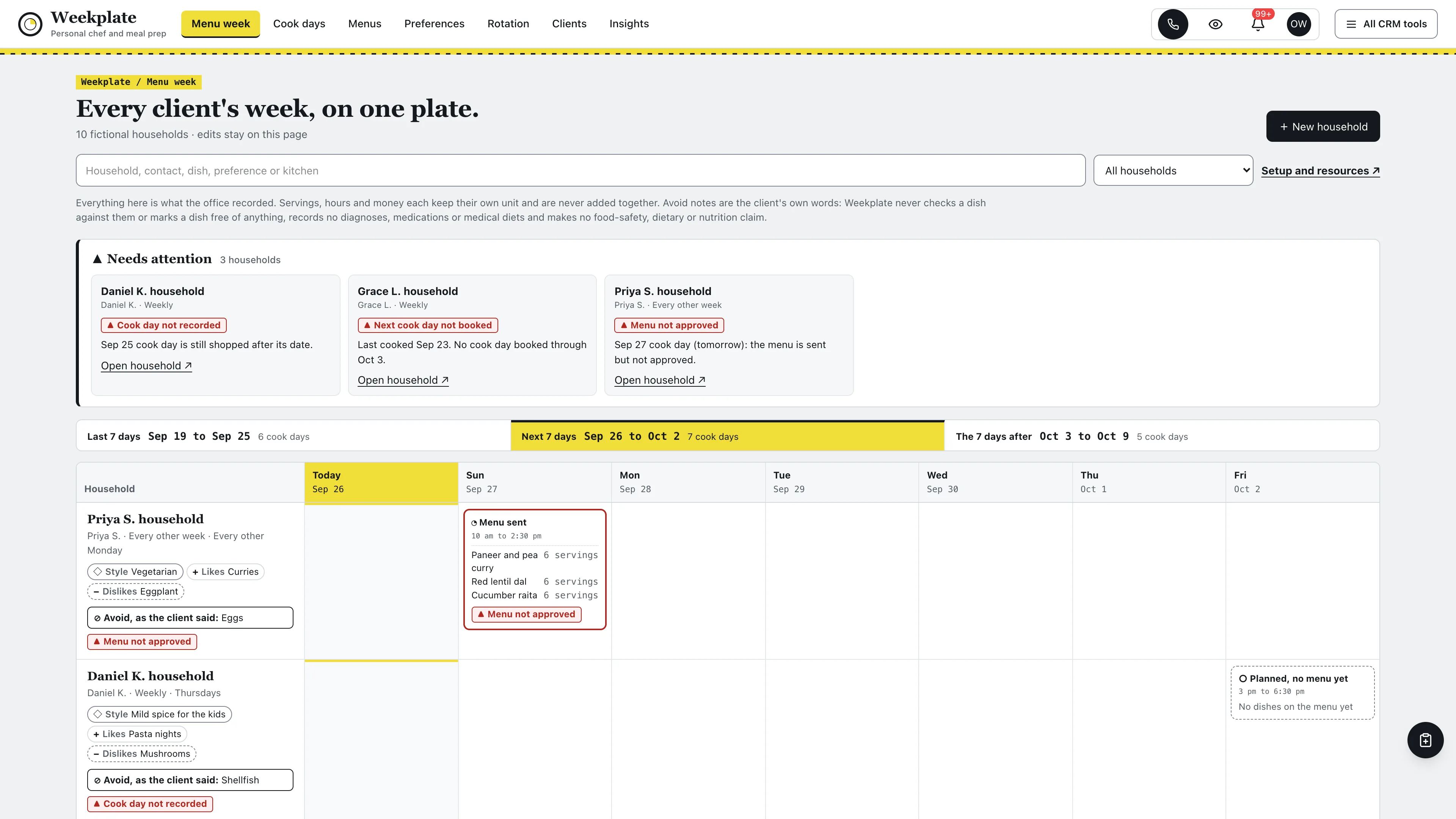Click Avoid note: Eggs
Viewport: 1456px width, 819px height.
point(190,618)
